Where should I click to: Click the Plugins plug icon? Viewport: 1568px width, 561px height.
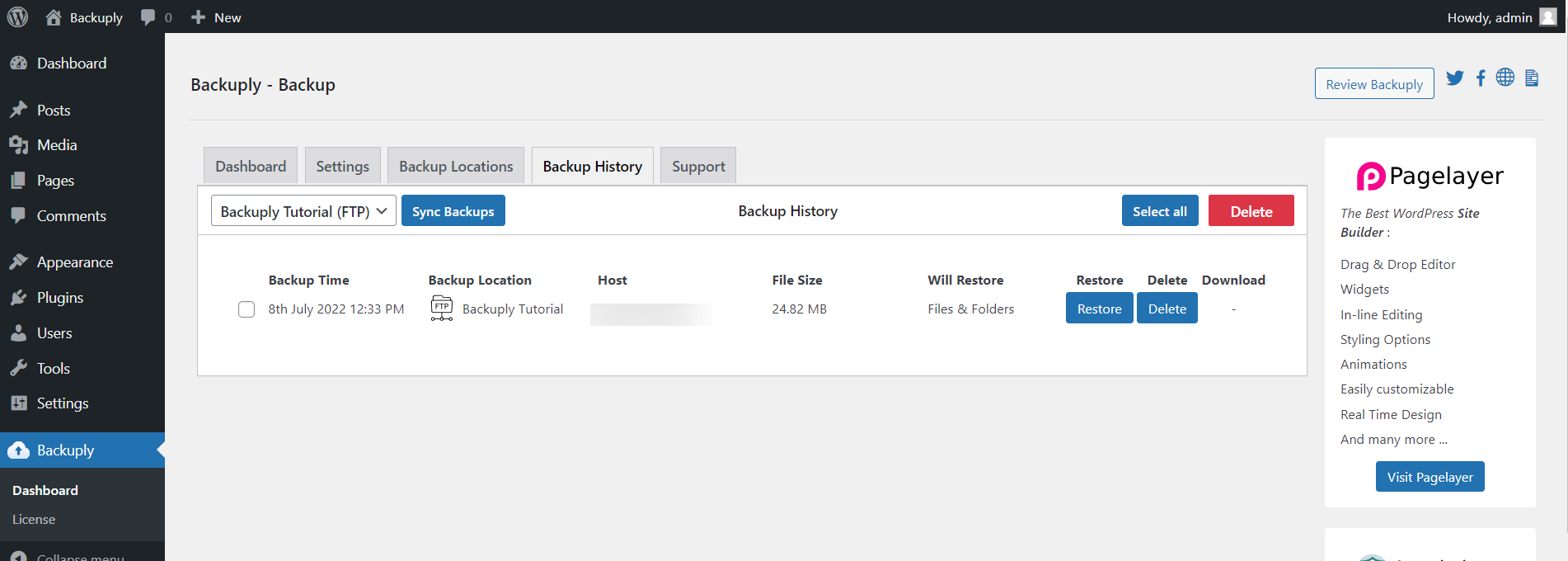18,297
